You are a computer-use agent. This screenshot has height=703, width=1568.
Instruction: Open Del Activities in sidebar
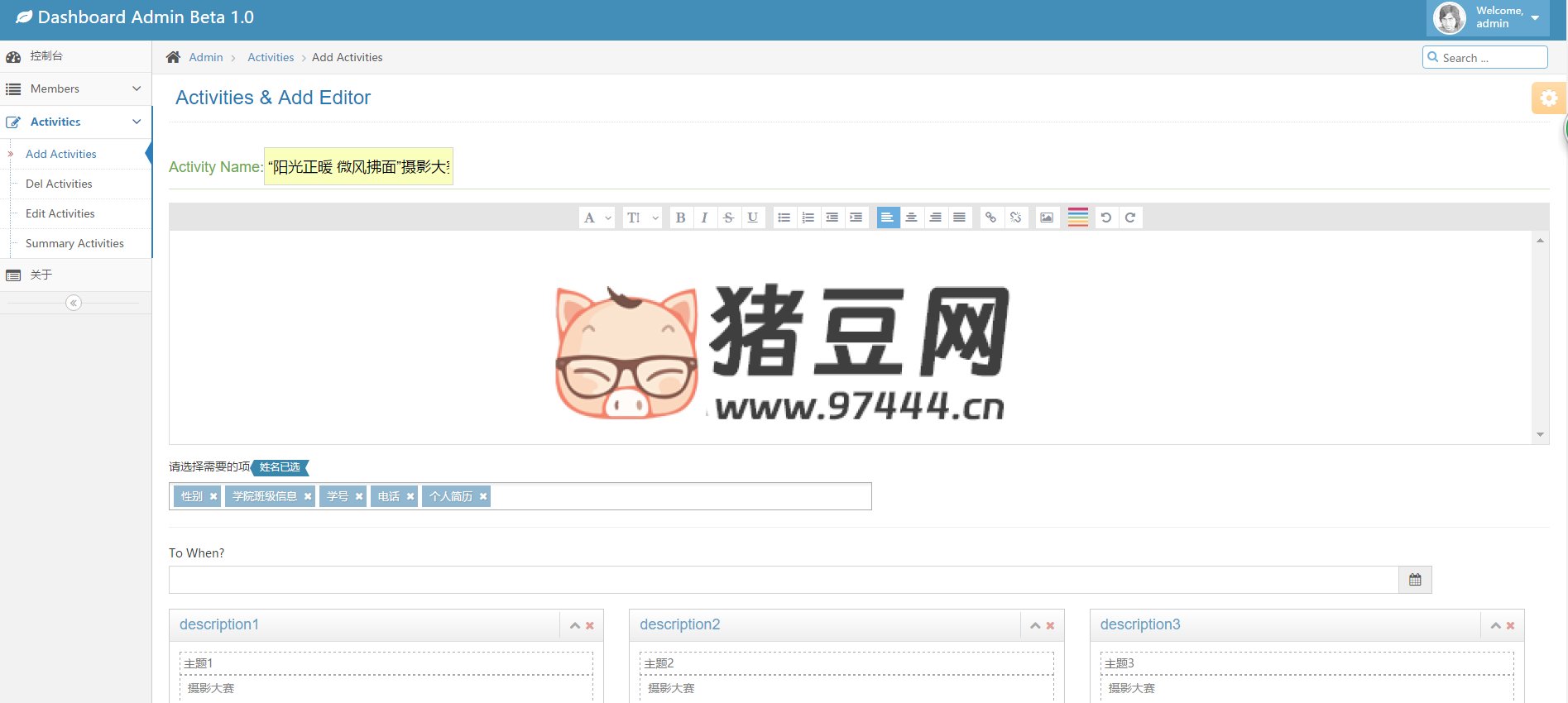59,184
